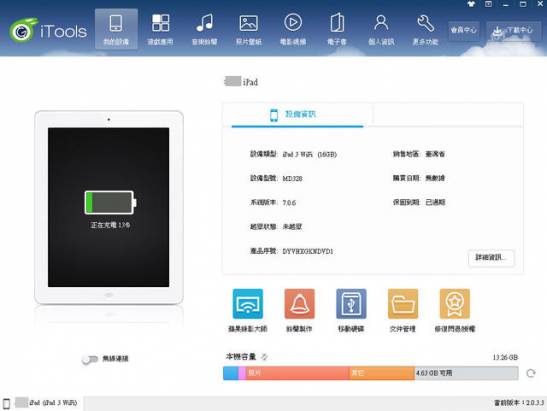Click the orange photos segment of storage bar
Screen dimensions: 547x411
click(297, 373)
